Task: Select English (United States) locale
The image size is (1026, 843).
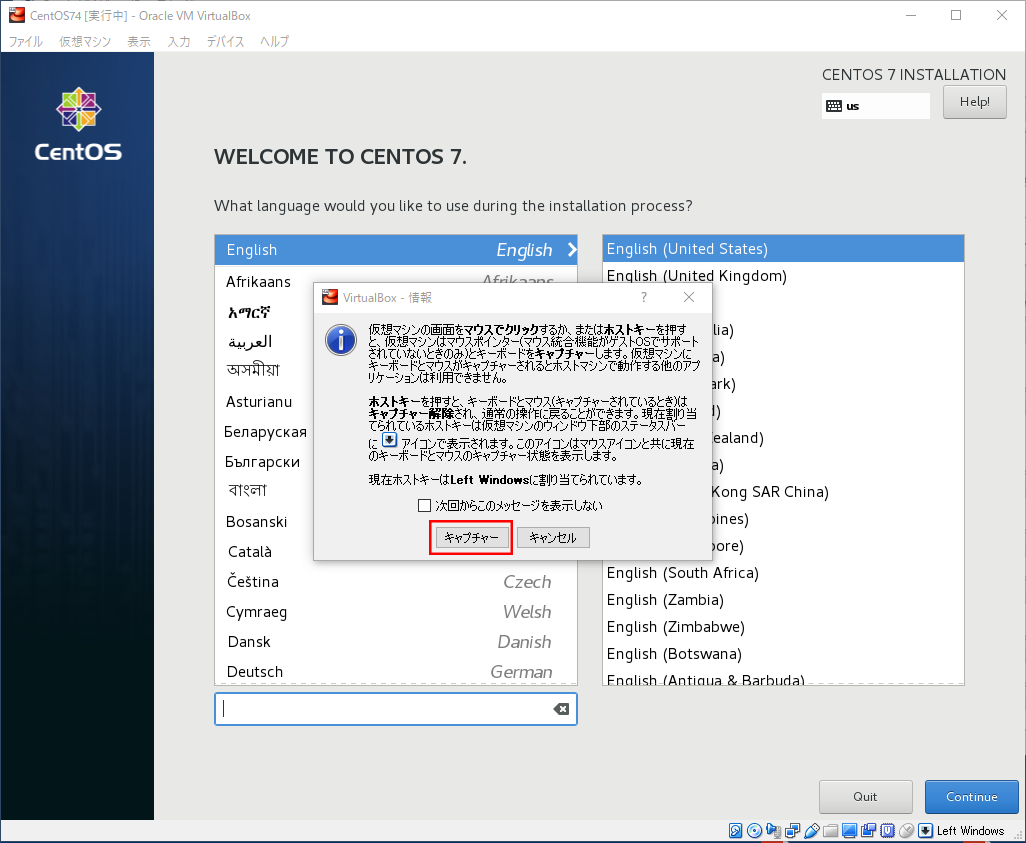Action: (x=783, y=249)
